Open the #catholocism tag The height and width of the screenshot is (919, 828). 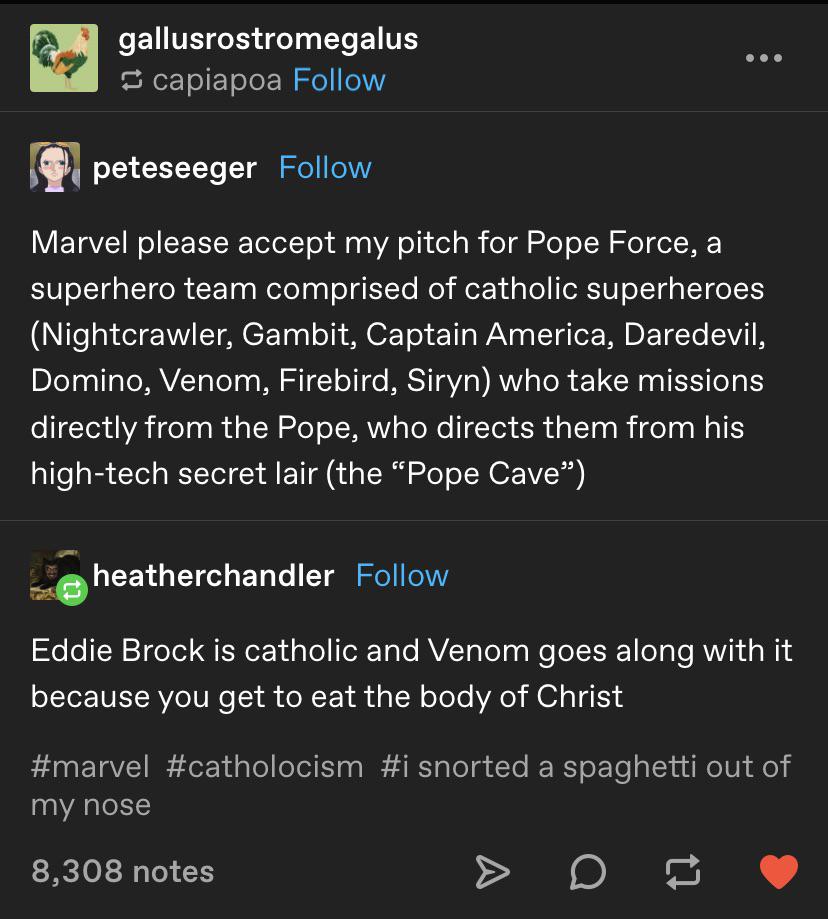(x=264, y=766)
